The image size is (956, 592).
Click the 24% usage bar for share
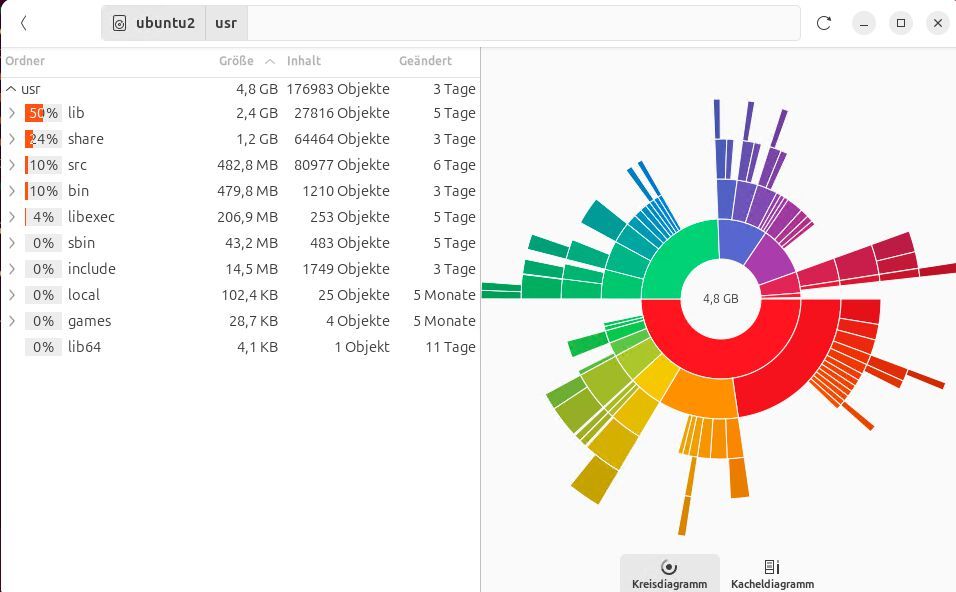(x=43, y=139)
